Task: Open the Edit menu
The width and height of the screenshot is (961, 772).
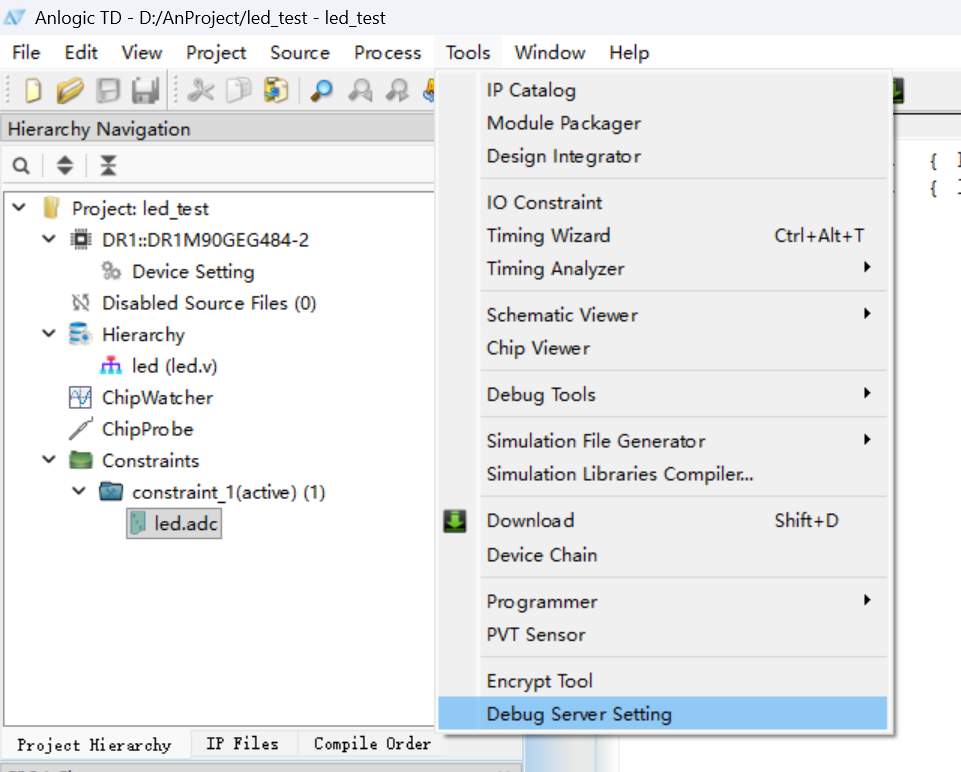Action: point(81,53)
